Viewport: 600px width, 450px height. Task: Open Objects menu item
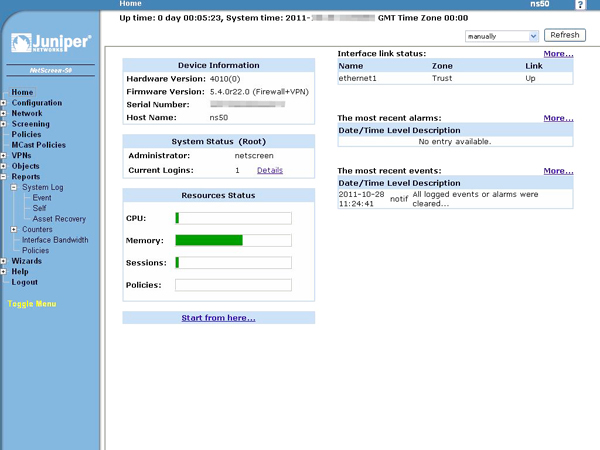coord(26,166)
